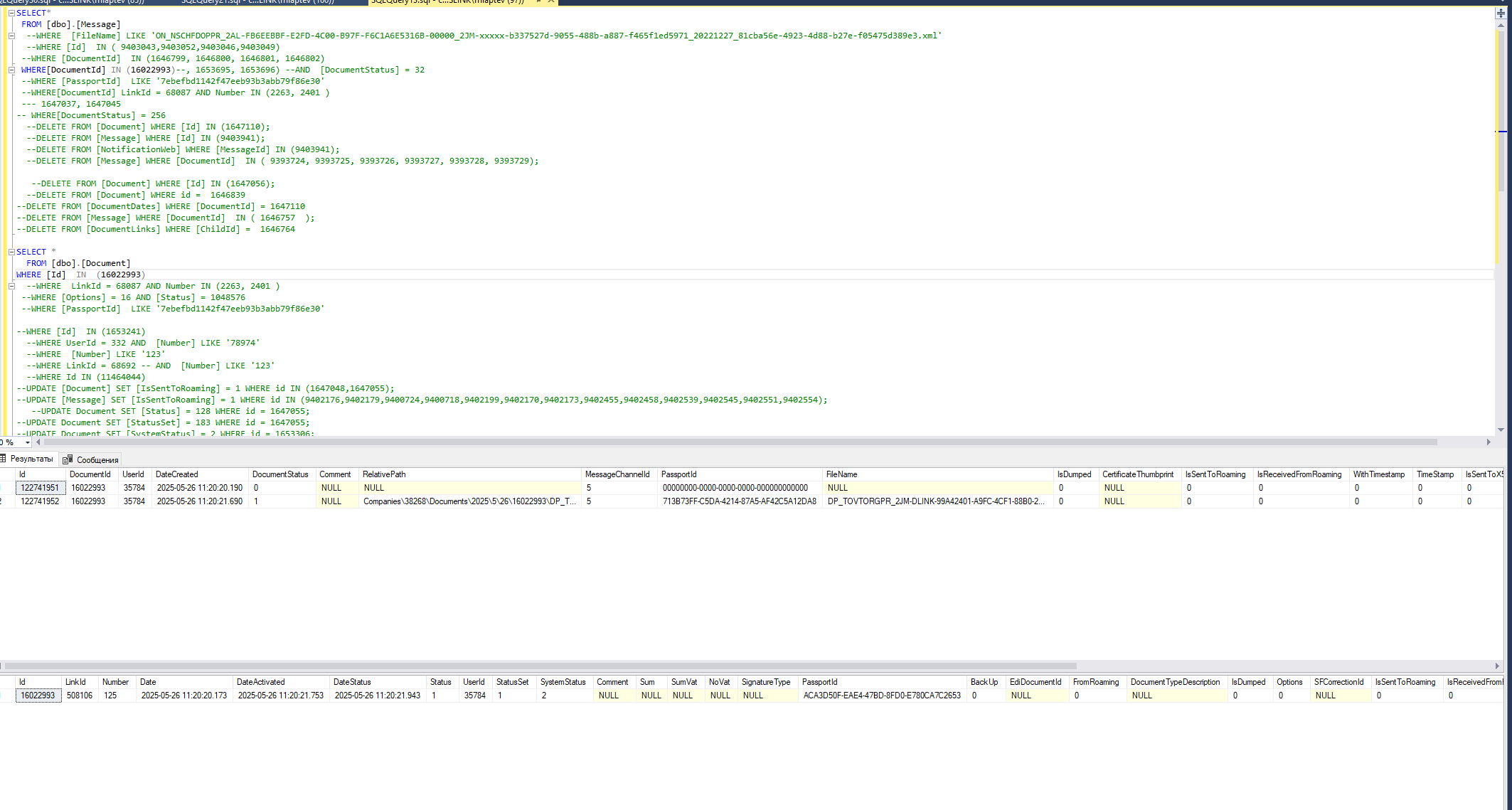Collapse second SELECT from Document outline
Viewport: 1512px width, 810px height.
tap(11, 252)
